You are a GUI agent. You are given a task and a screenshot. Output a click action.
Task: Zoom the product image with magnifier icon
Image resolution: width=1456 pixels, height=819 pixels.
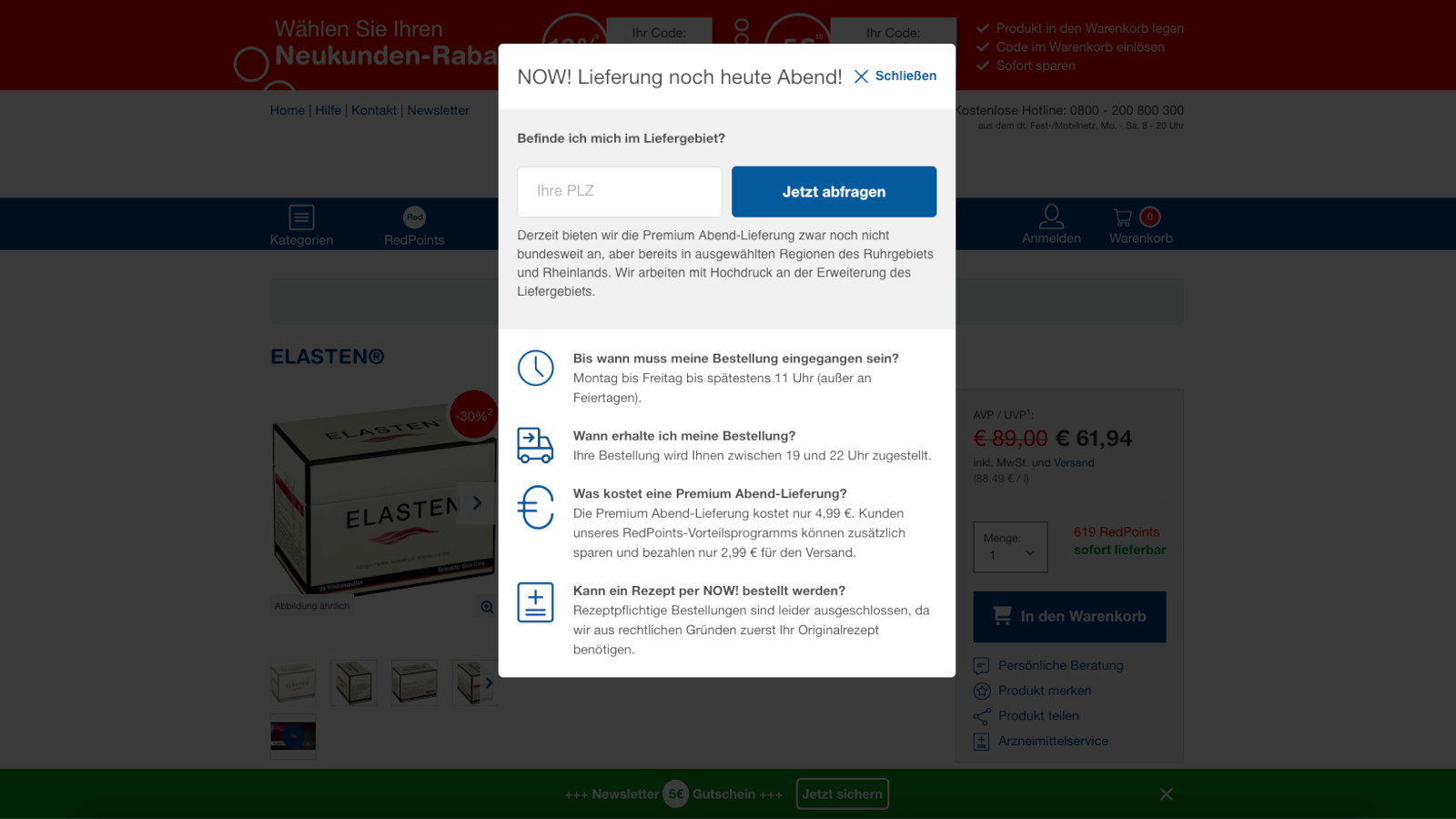click(487, 607)
